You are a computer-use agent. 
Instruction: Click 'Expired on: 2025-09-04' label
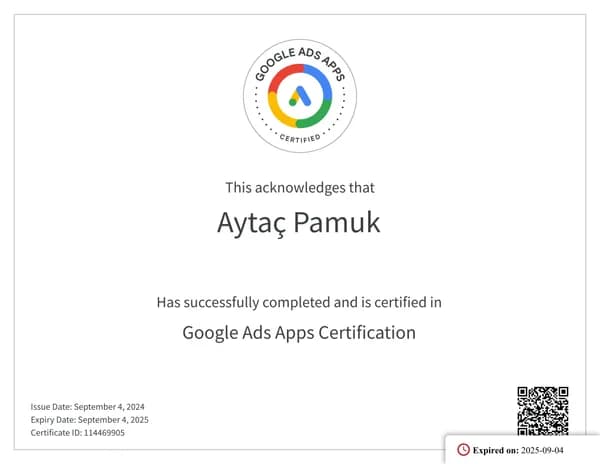coord(518,450)
